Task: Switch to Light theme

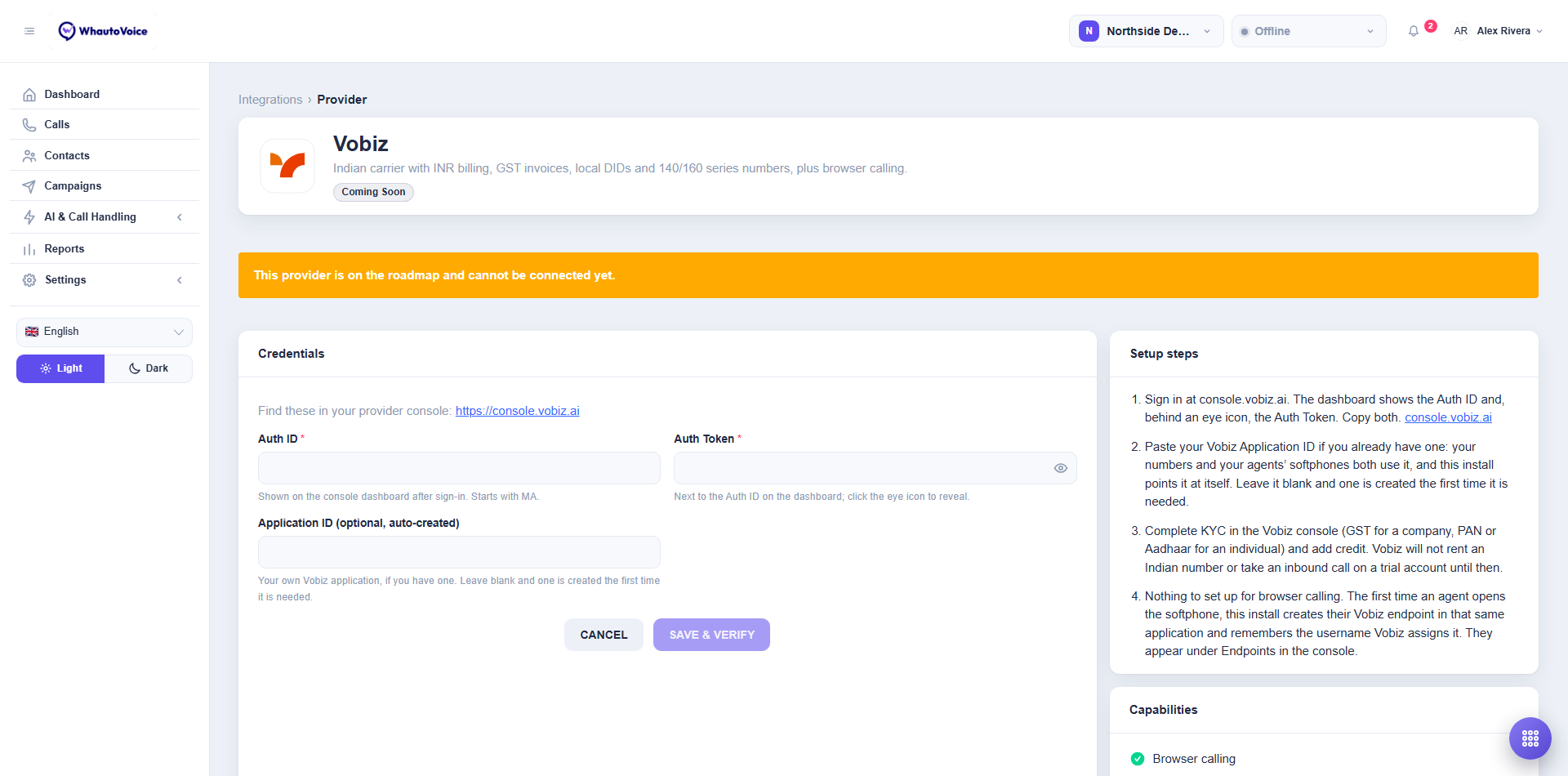Action: [60, 368]
